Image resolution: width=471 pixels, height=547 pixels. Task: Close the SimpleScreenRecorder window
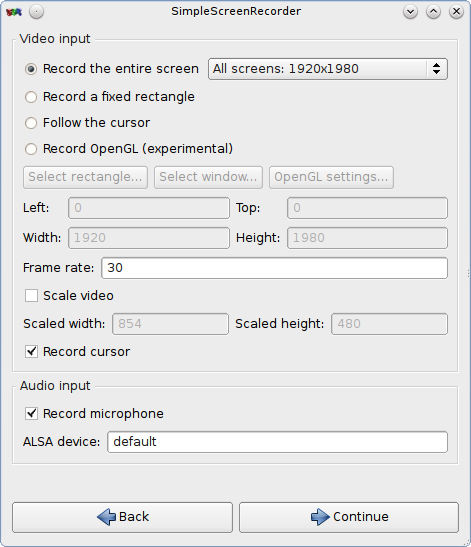(x=456, y=12)
